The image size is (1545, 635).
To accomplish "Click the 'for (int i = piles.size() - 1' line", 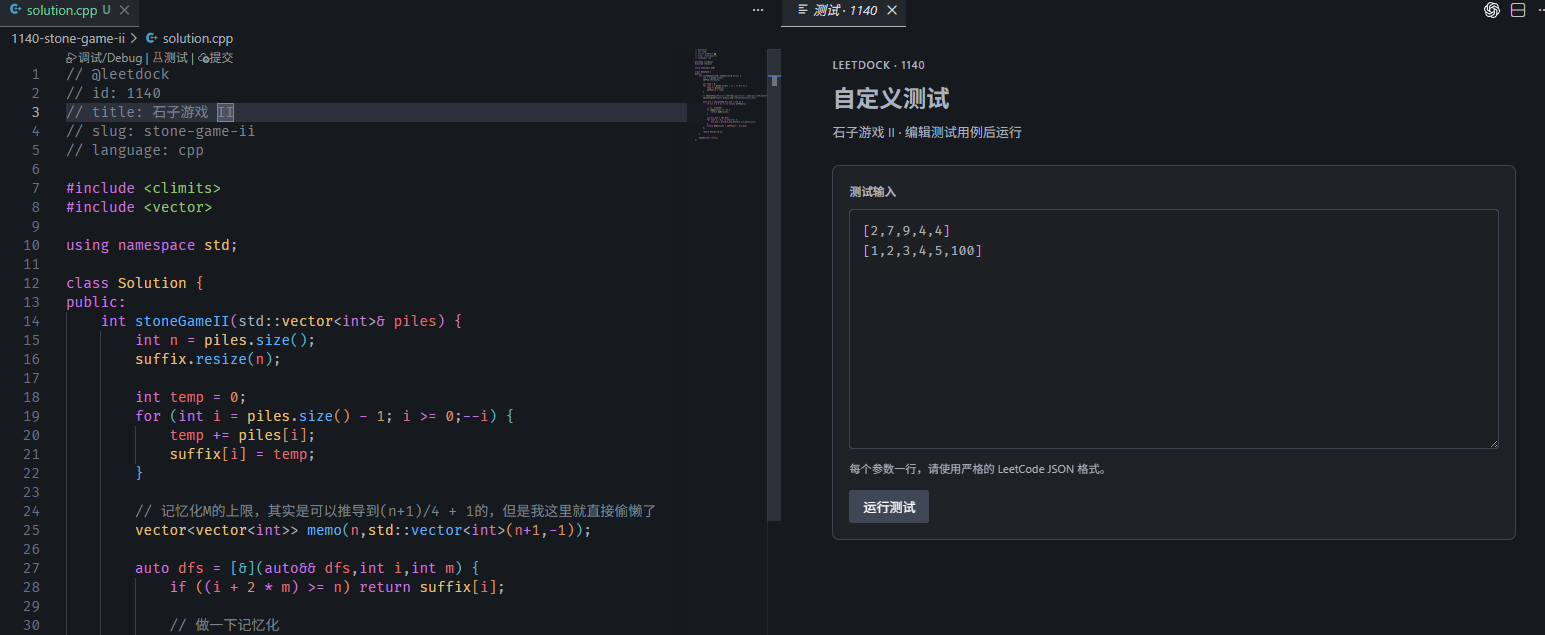I will [324, 416].
